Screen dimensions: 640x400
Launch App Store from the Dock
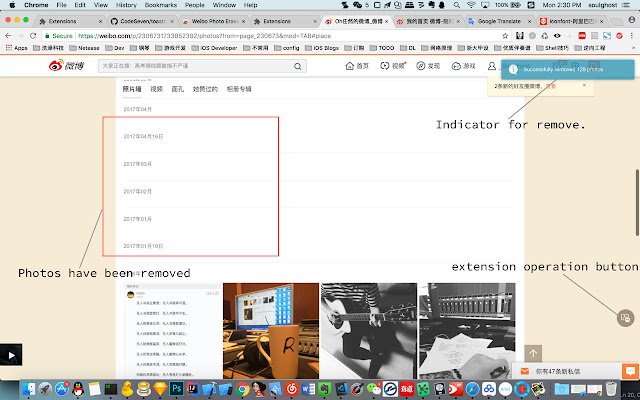pos(62,389)
